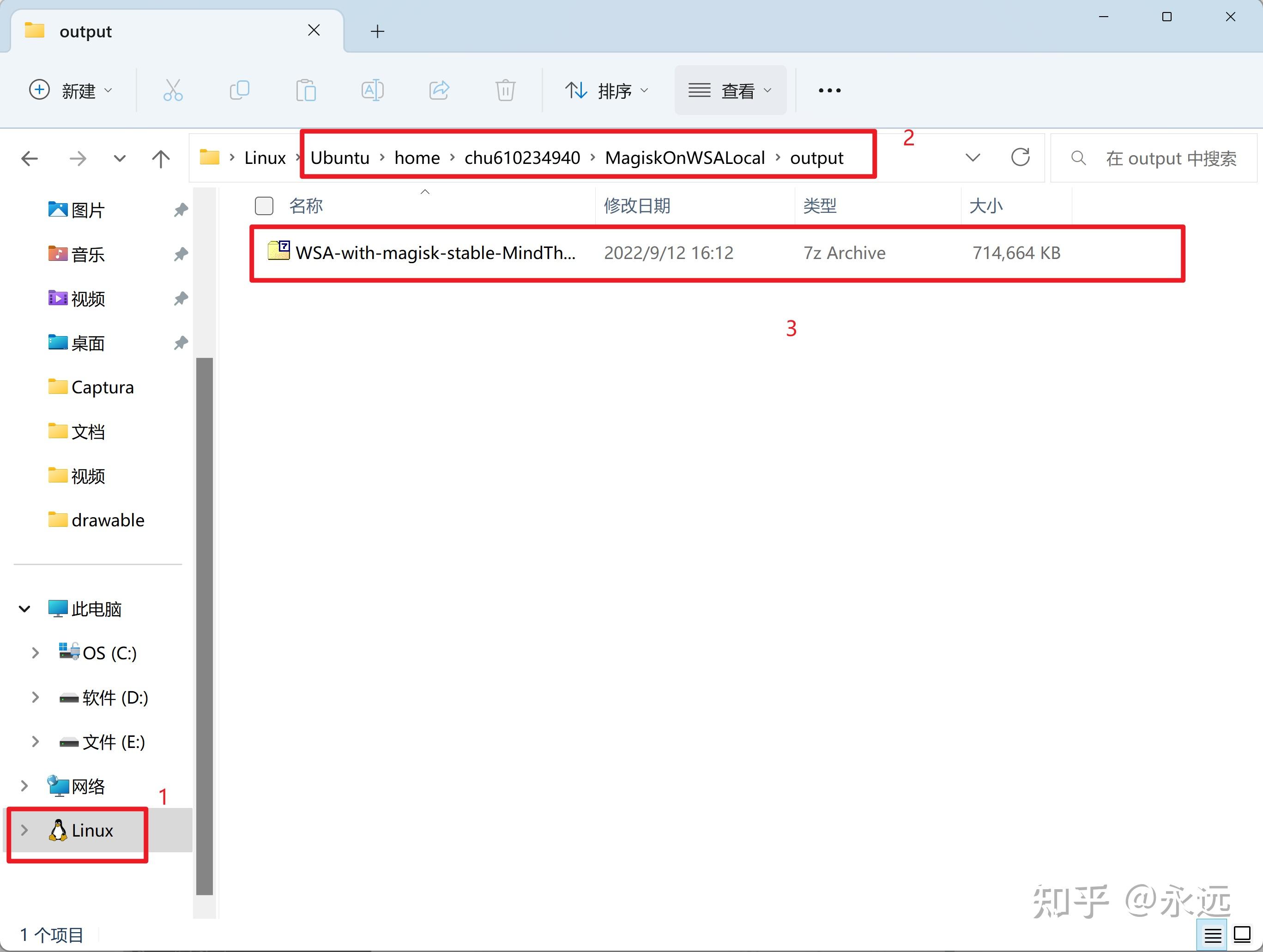Expand the Linux node in the sidebar
This screenshot has width=1263, height=952.
point(24,831)
